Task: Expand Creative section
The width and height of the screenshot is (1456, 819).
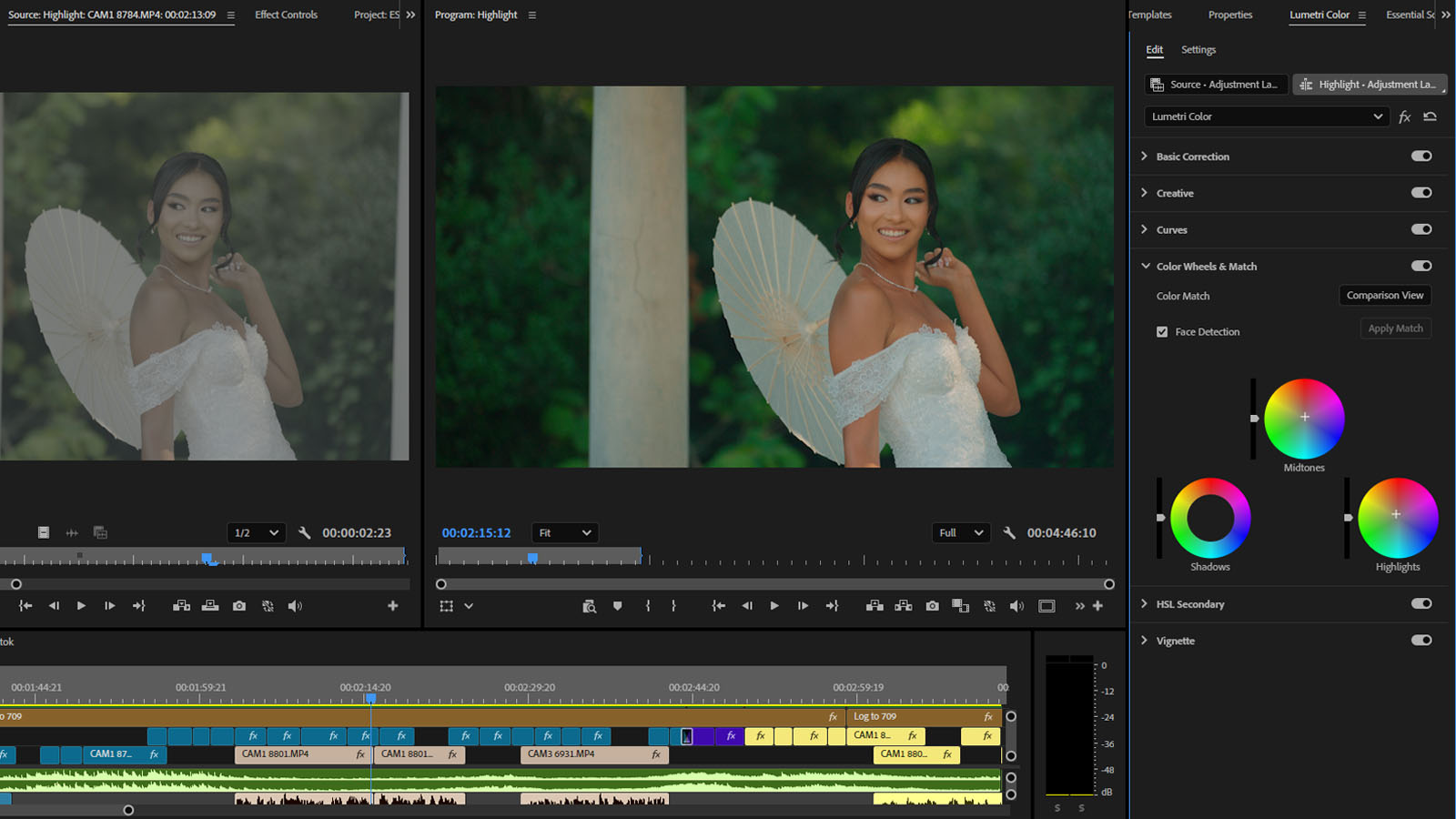Action: coord(1145,193)
